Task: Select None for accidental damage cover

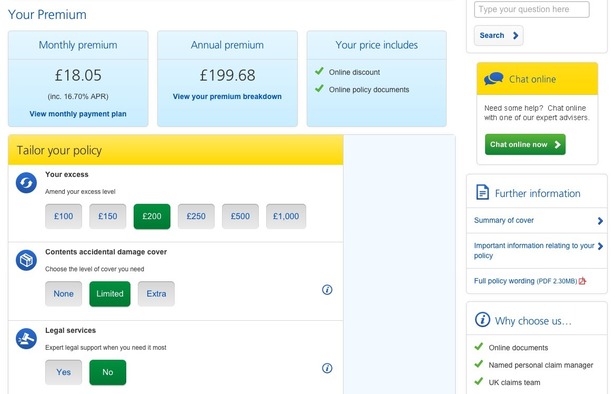Action: pyautogui.click(x=64, y=294)
